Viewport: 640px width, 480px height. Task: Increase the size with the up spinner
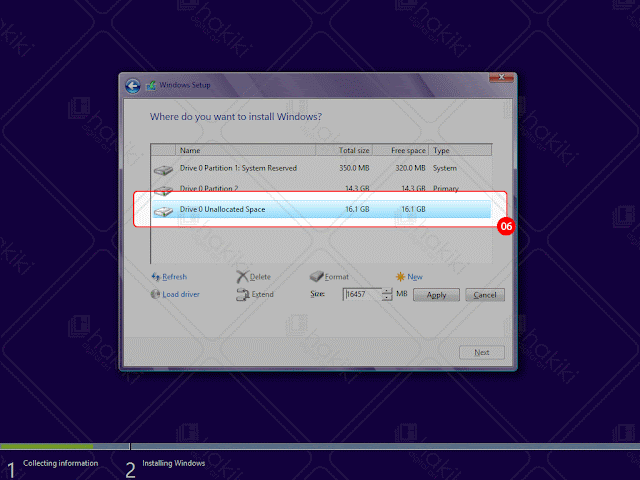tap(387, 291)
